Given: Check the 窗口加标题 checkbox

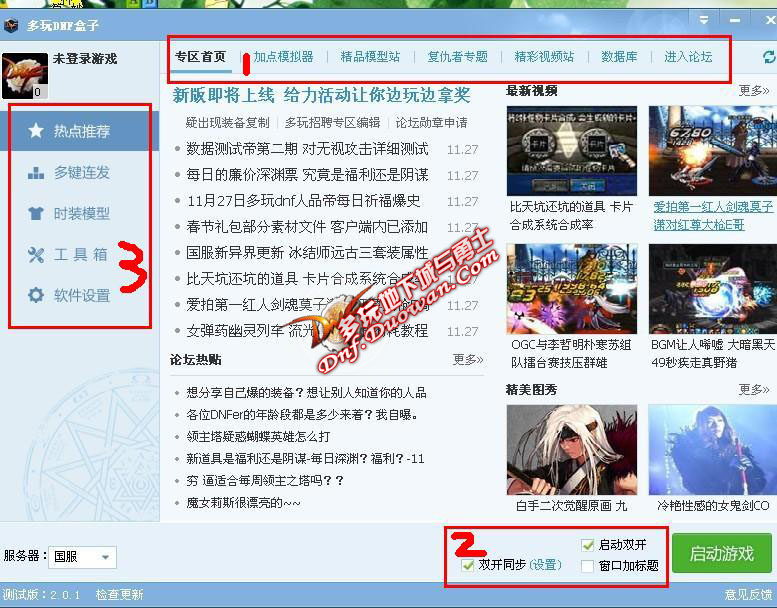Looking at the screenshot, I should [587, 566].
